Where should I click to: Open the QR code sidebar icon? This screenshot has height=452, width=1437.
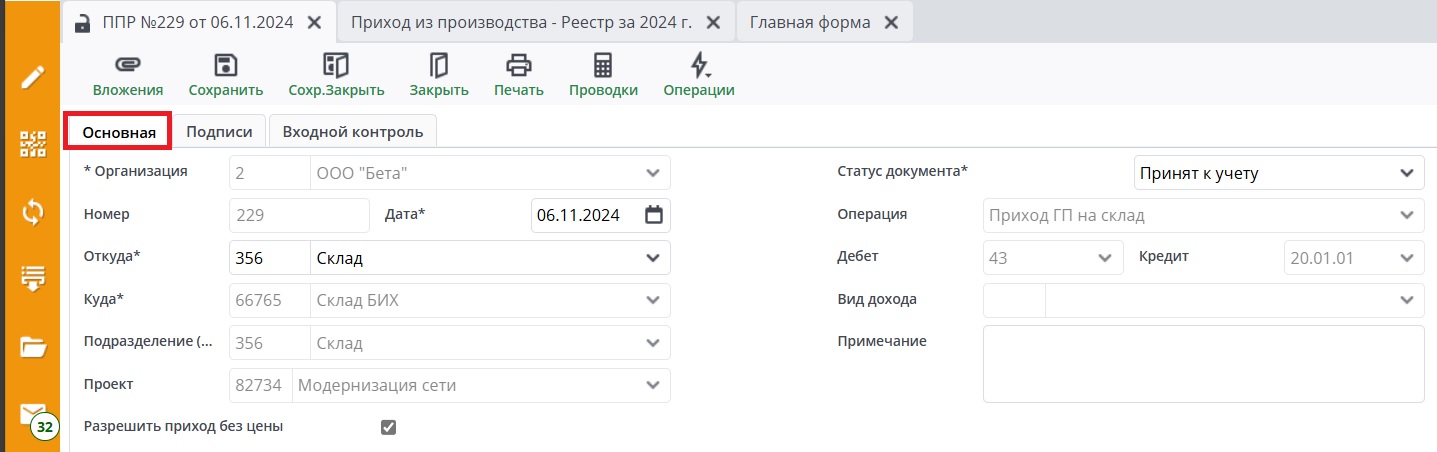(33, 144)
